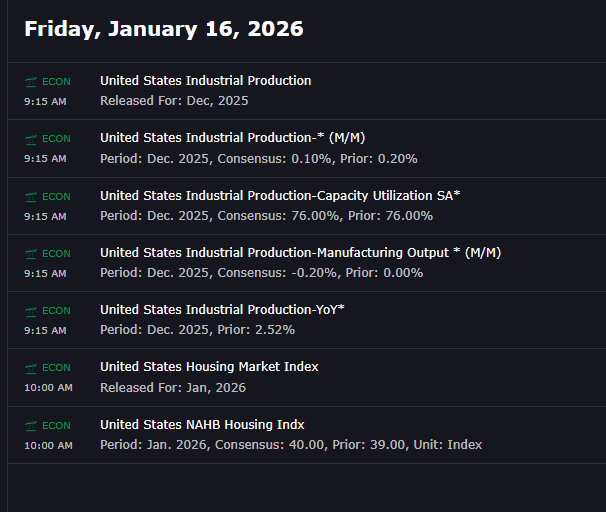Screen dimensions: 606x512
Task: Click 'Consensus: 76.00%, Prior: 76.00%' details line
Action: pyautogui.click(x=267, y=216)
